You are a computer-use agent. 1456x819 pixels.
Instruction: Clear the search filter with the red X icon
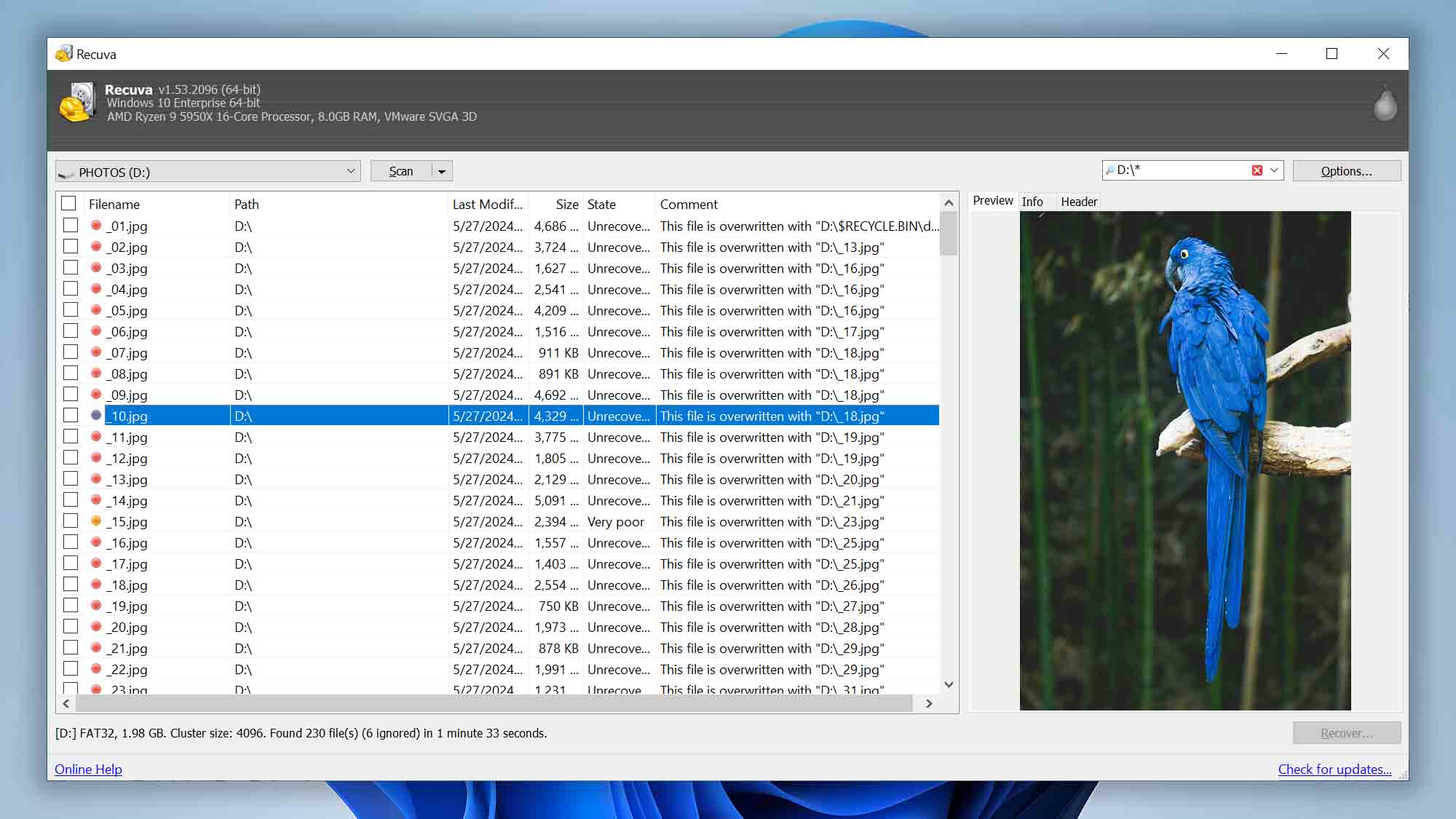click(1257, 170)
